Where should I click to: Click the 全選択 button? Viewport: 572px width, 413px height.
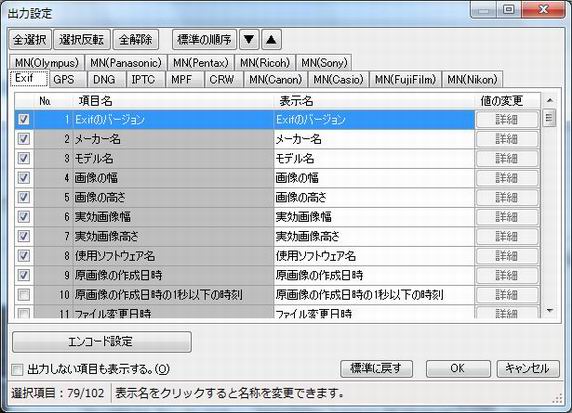[30, 39]
